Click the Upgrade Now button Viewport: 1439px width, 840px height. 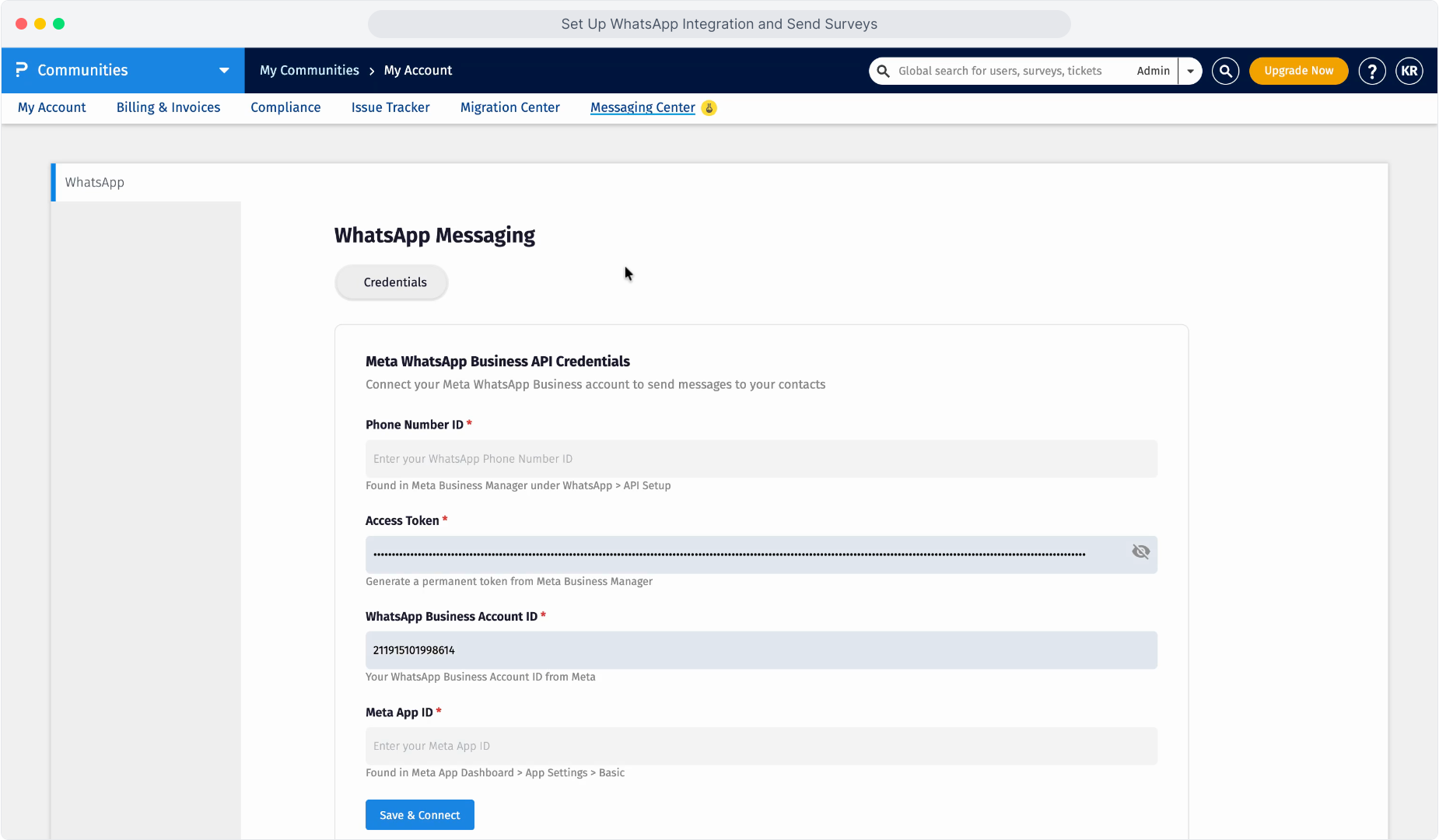tap(1298, 71)
